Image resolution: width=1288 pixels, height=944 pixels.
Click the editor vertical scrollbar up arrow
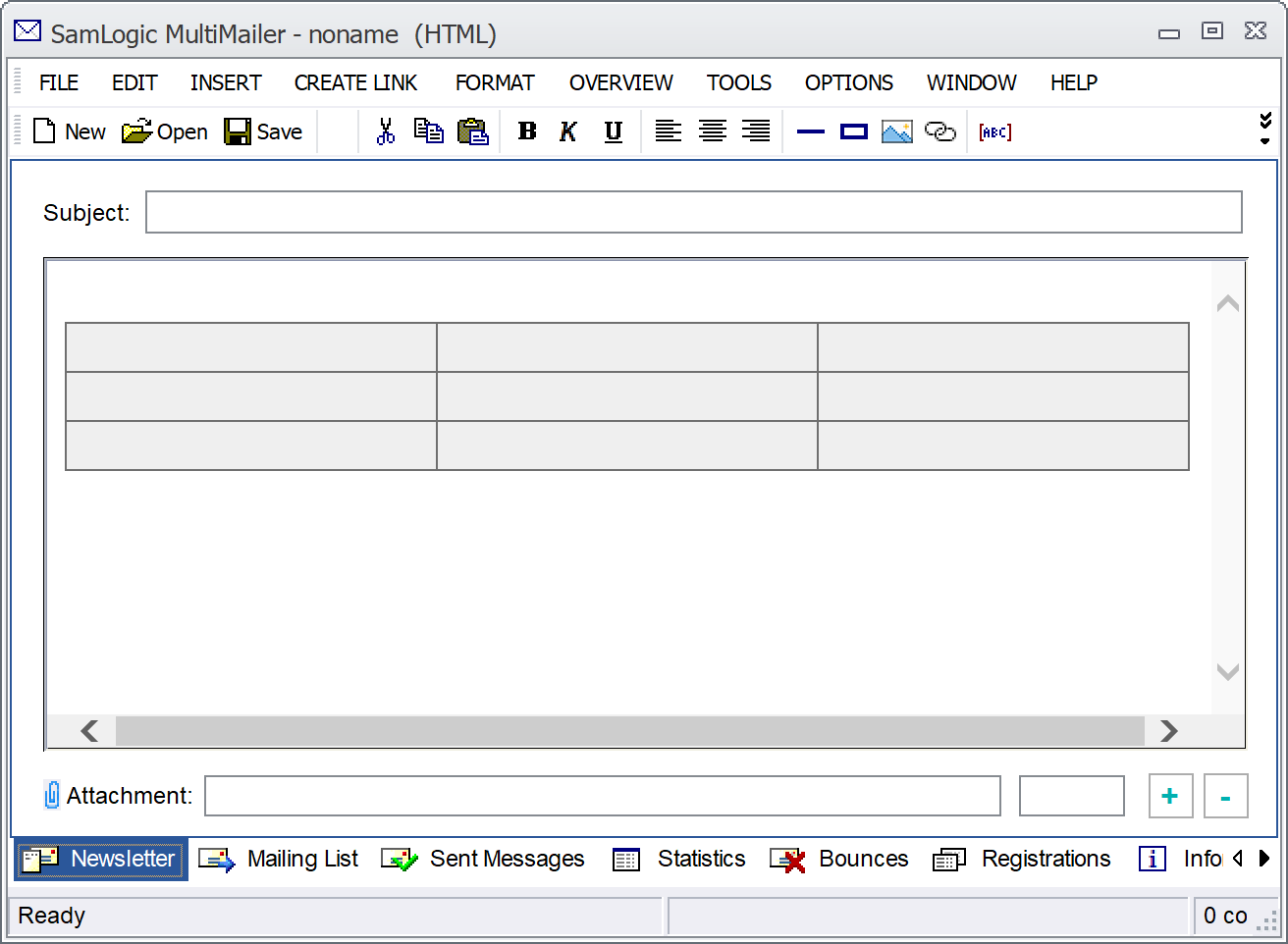pos(1228,303)
